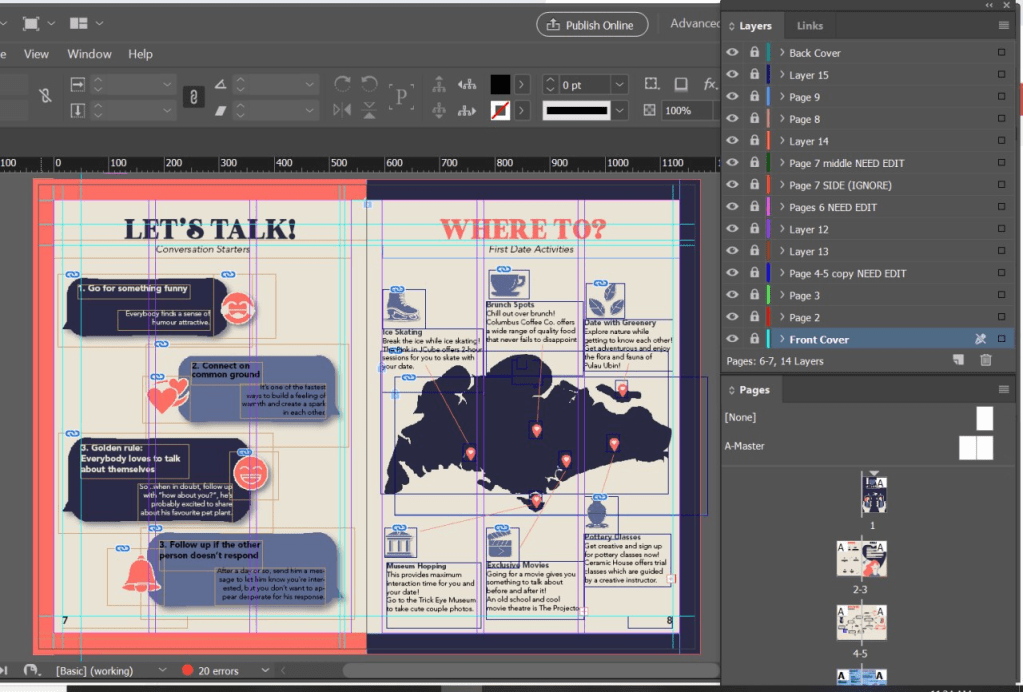
Task: Open the Layers panel menu
Action: tap(1003, 26)
